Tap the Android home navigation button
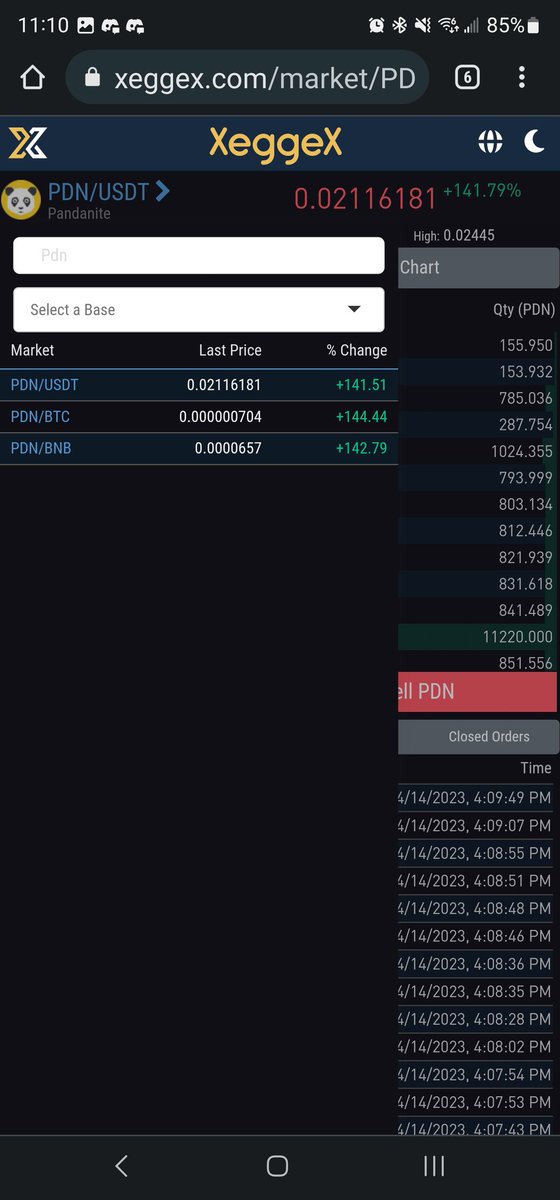The width and height of the screenshot is (560, 1200). [278, 1165]
